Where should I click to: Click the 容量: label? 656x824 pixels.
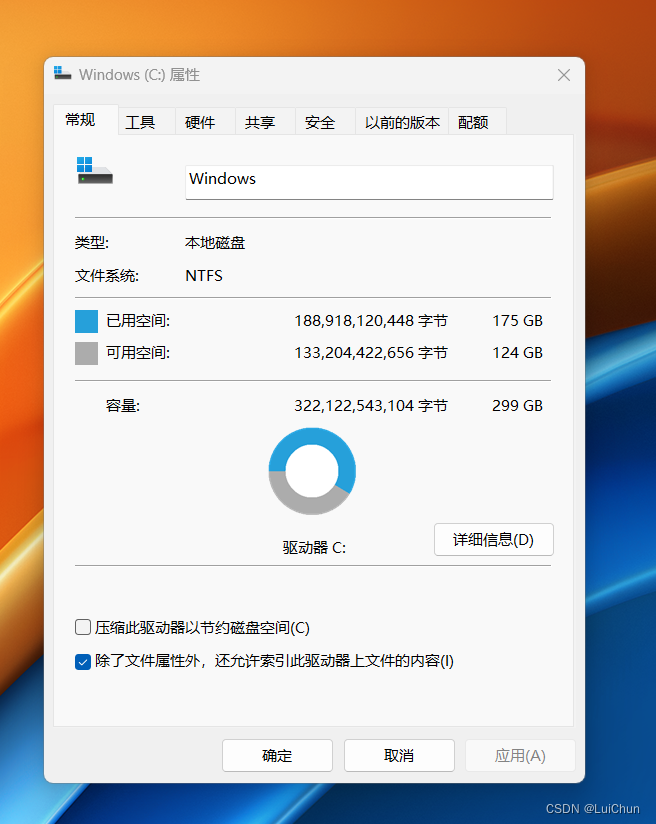[x=123, y=406]
